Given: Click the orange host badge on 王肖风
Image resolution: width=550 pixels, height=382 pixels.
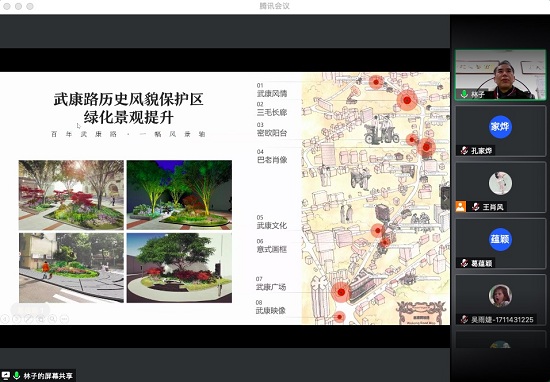Looking at the screenshot, I should click(x=461, y=207).
